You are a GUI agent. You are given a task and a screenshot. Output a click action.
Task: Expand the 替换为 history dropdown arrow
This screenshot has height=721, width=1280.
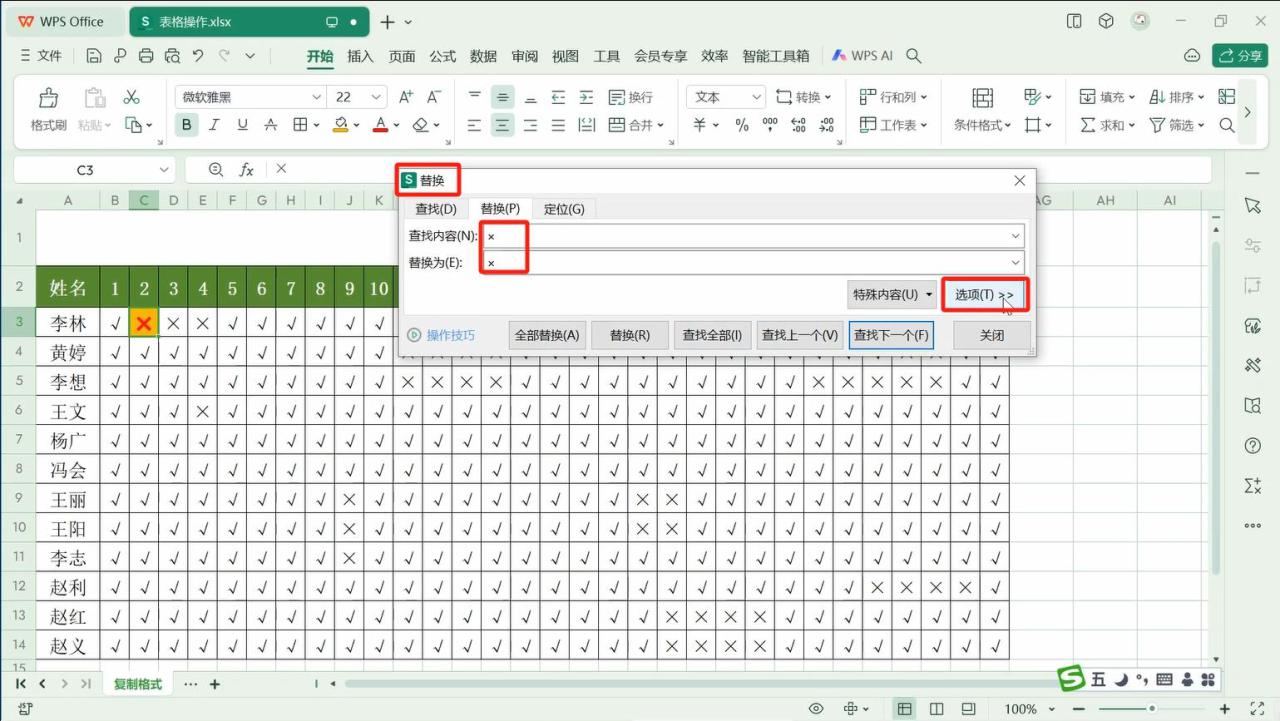1016,263
